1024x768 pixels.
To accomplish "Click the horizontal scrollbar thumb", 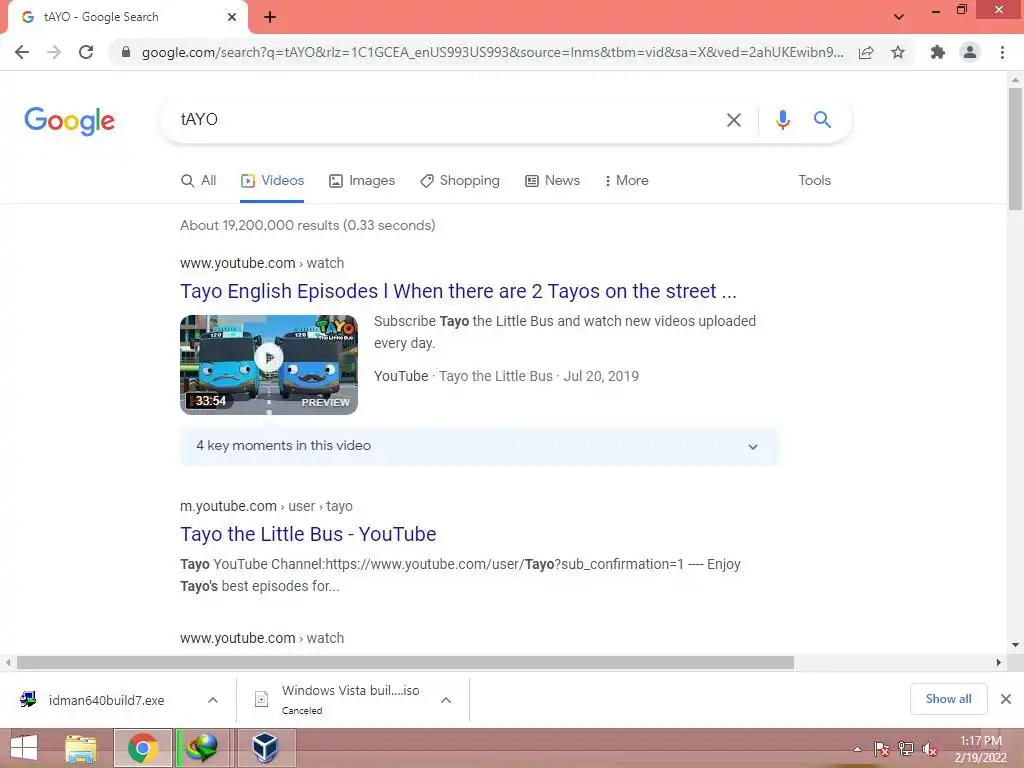I will (x=405, y=663).
